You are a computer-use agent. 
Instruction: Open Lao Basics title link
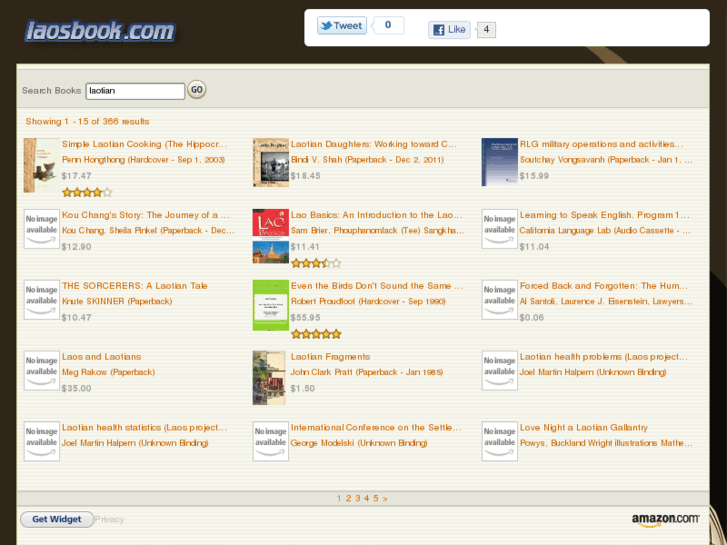376,215
